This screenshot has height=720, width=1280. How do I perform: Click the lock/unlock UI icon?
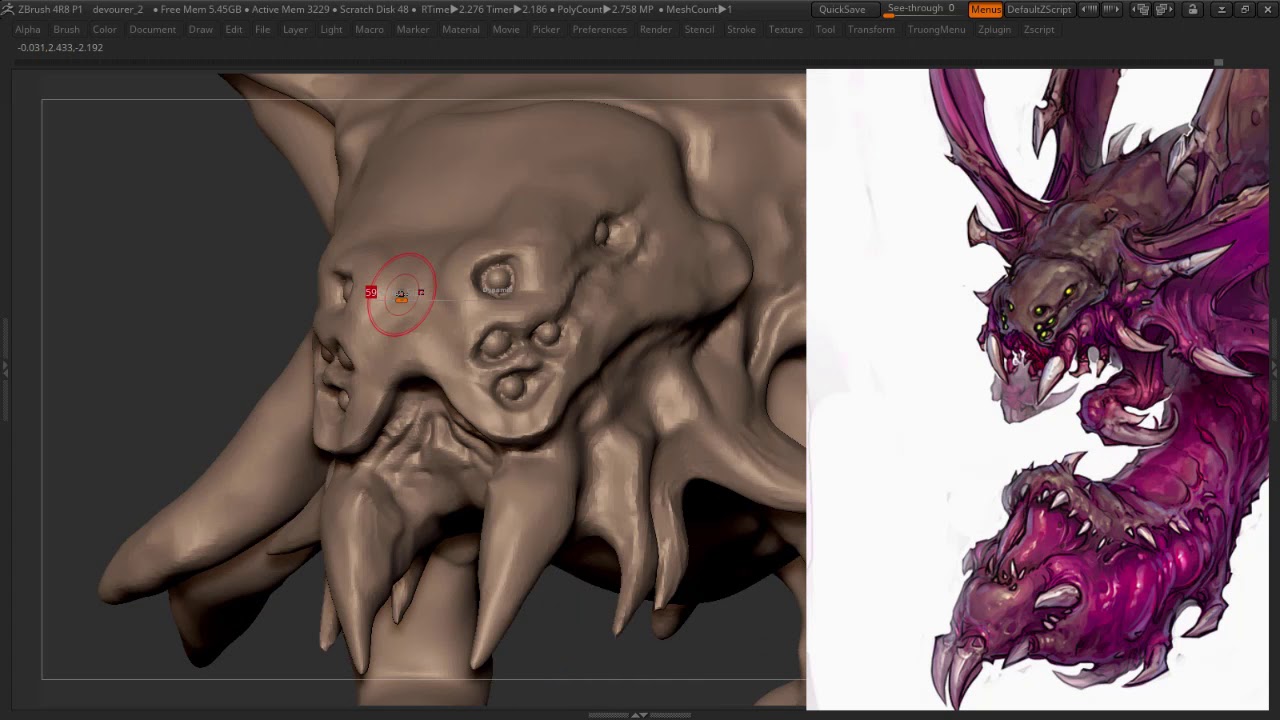[1192, 9]
